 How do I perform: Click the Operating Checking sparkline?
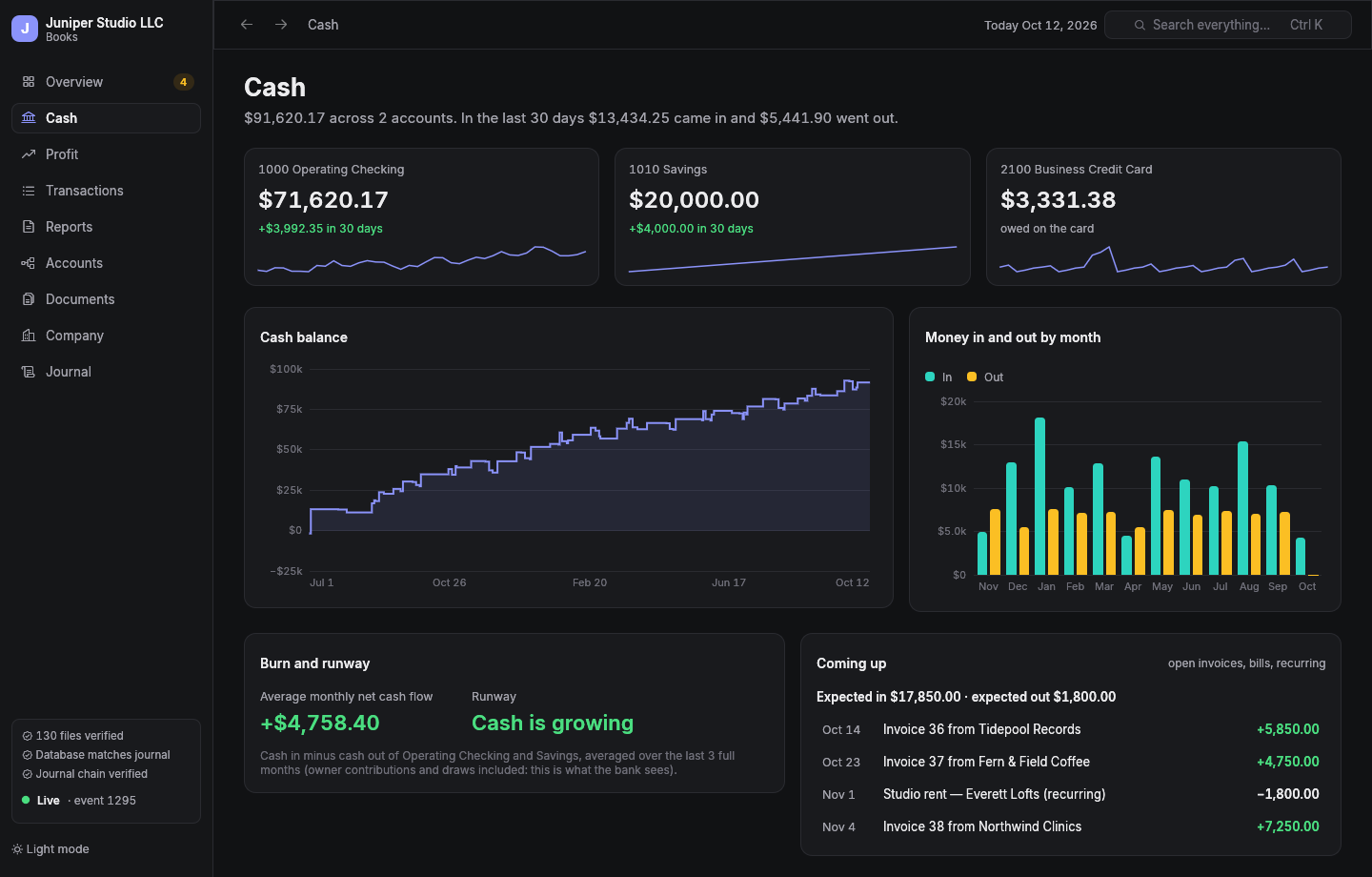(421, 259)
